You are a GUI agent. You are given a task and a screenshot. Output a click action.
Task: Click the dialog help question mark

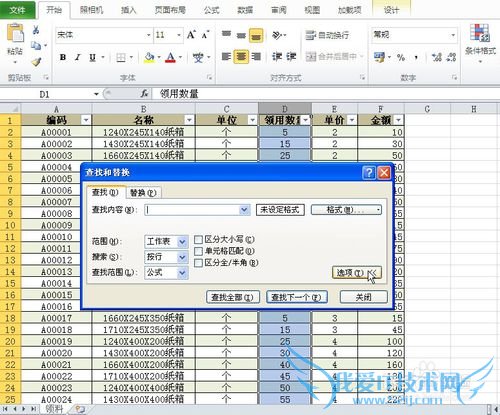(369, 172)
